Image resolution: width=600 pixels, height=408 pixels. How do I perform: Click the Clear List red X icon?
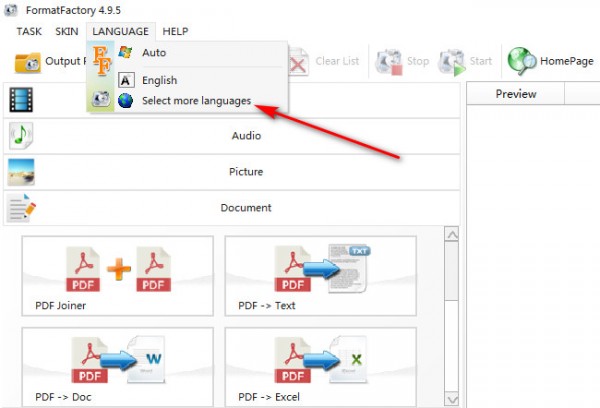click(298, 62)
